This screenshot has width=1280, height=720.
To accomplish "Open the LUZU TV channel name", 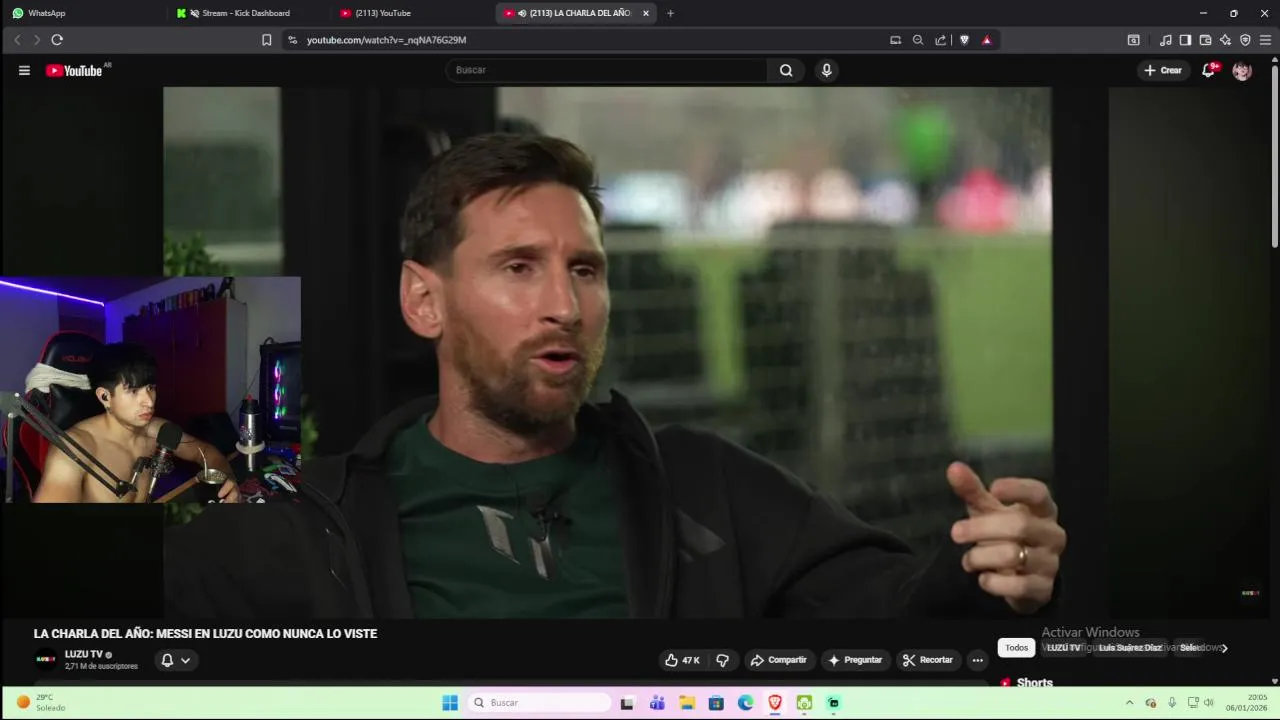I will (x=84, y=654).
